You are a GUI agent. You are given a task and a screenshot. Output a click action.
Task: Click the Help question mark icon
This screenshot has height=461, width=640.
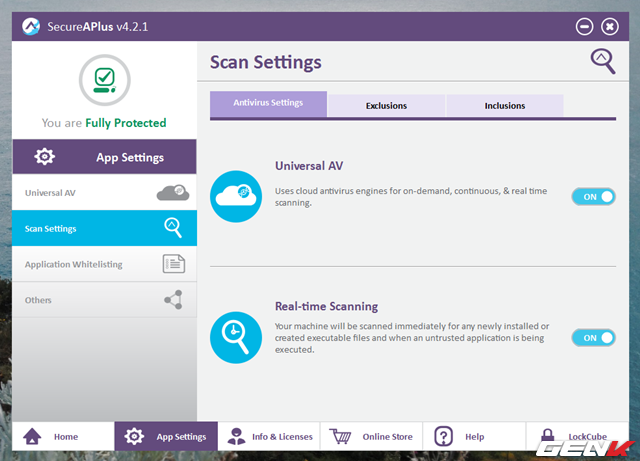click(444, 437)
